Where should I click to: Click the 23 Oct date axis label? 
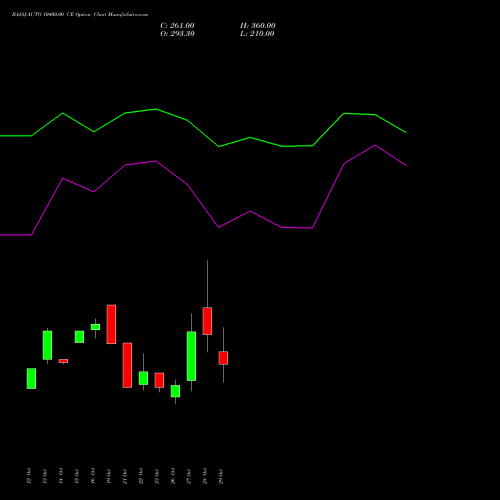pos(157,476)
